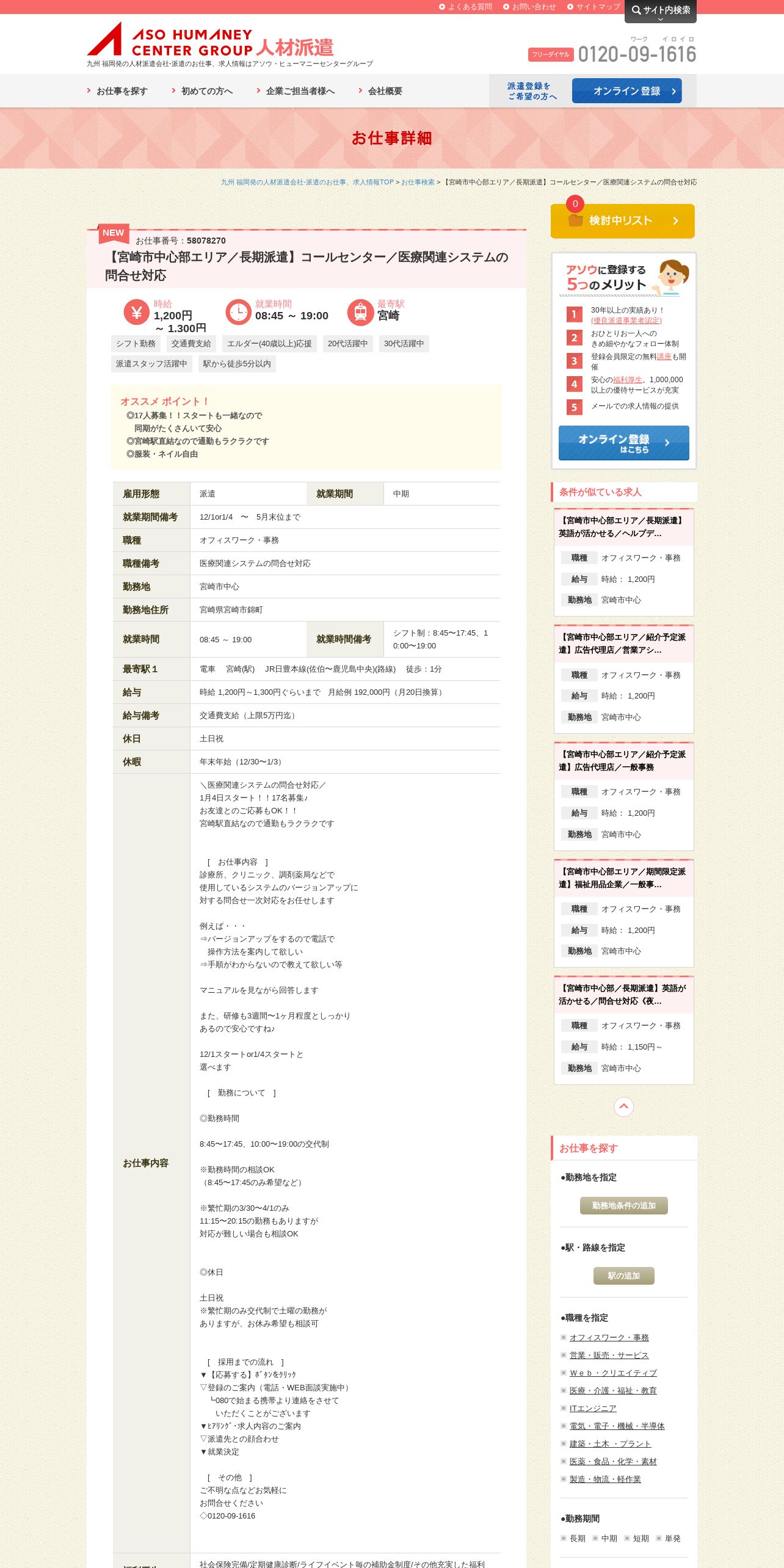Open similar job 福祉用品企業／一般事…

[x=623, y=878]
